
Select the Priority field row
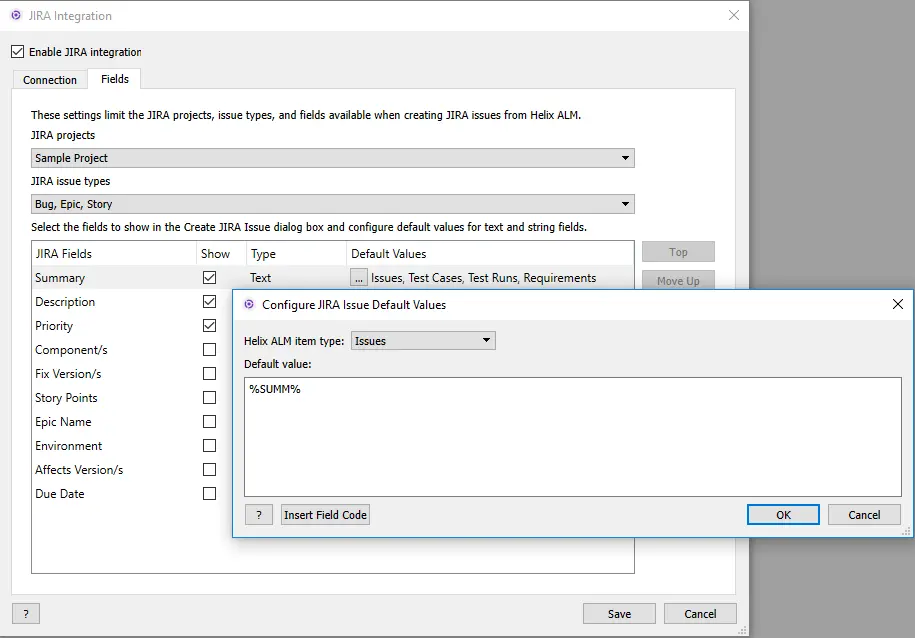pyautogui.click(x=132, y=325)
